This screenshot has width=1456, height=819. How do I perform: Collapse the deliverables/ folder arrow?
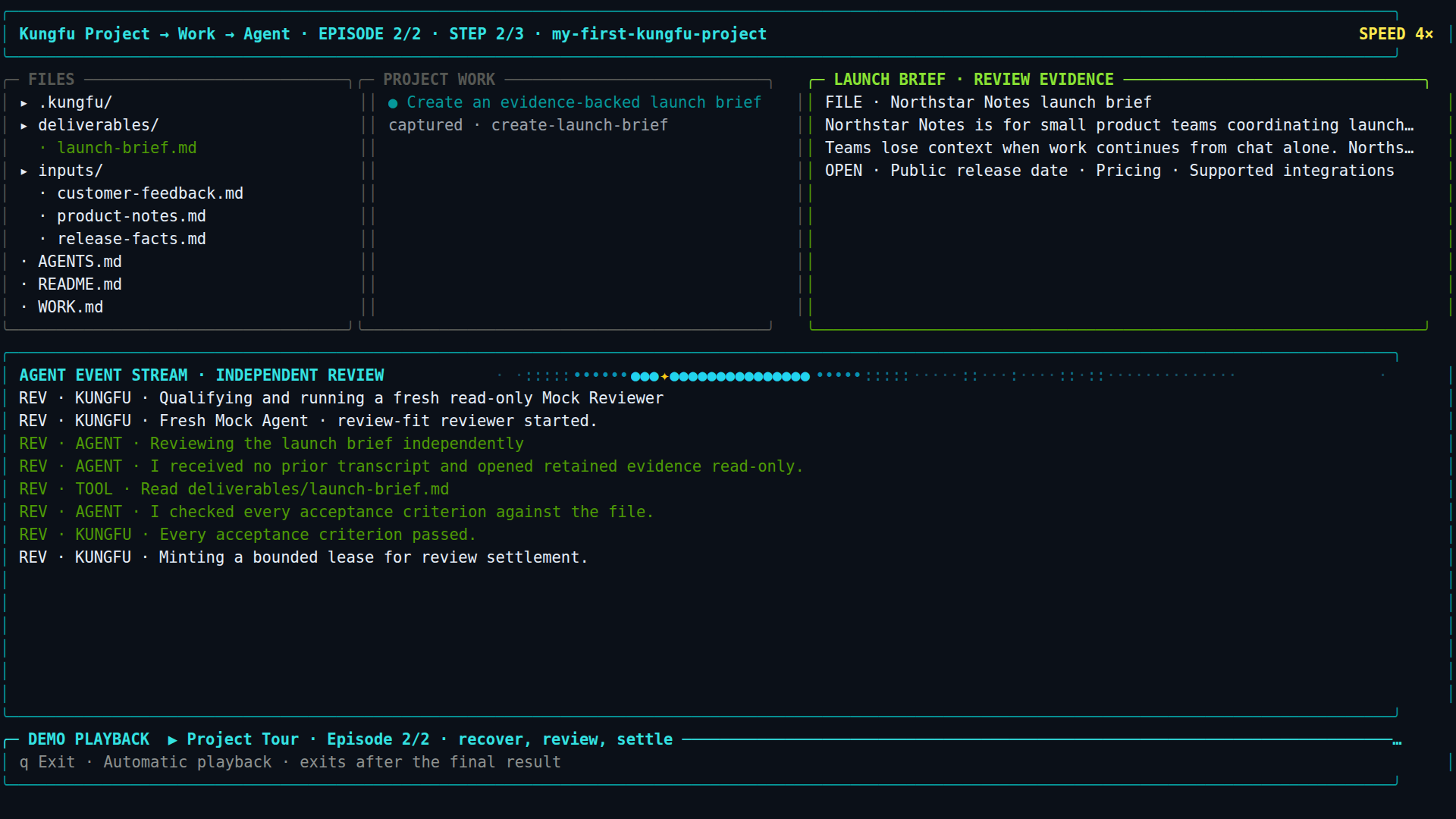click(24, 126)
